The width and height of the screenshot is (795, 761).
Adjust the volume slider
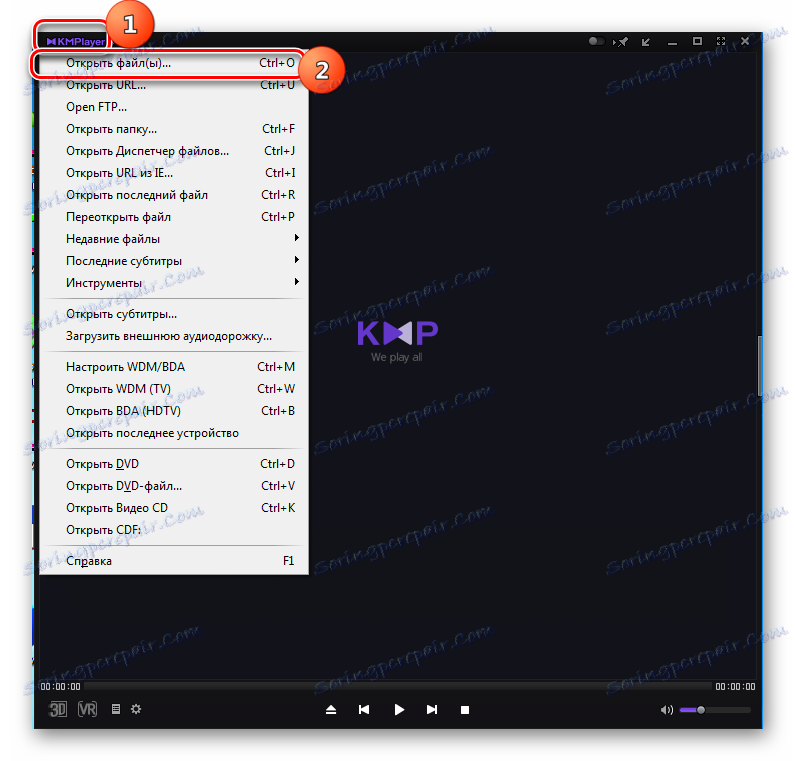point(715,710)
